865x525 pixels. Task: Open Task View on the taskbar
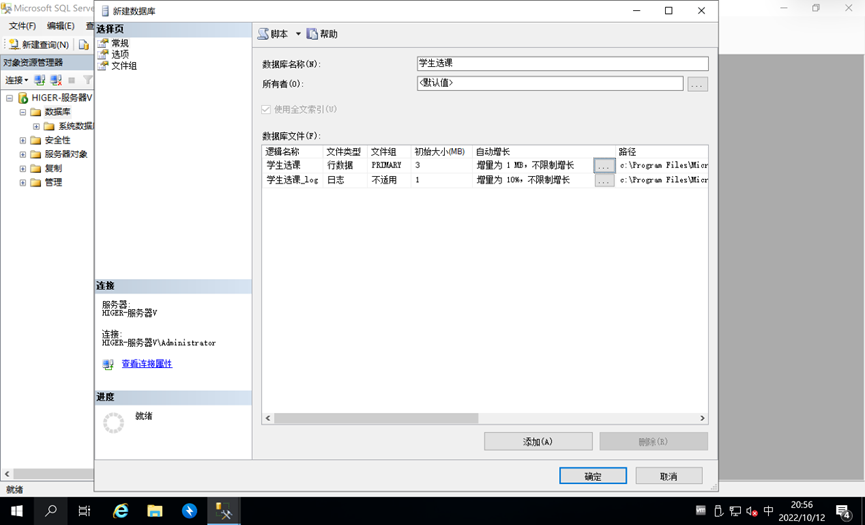(84, 511)
